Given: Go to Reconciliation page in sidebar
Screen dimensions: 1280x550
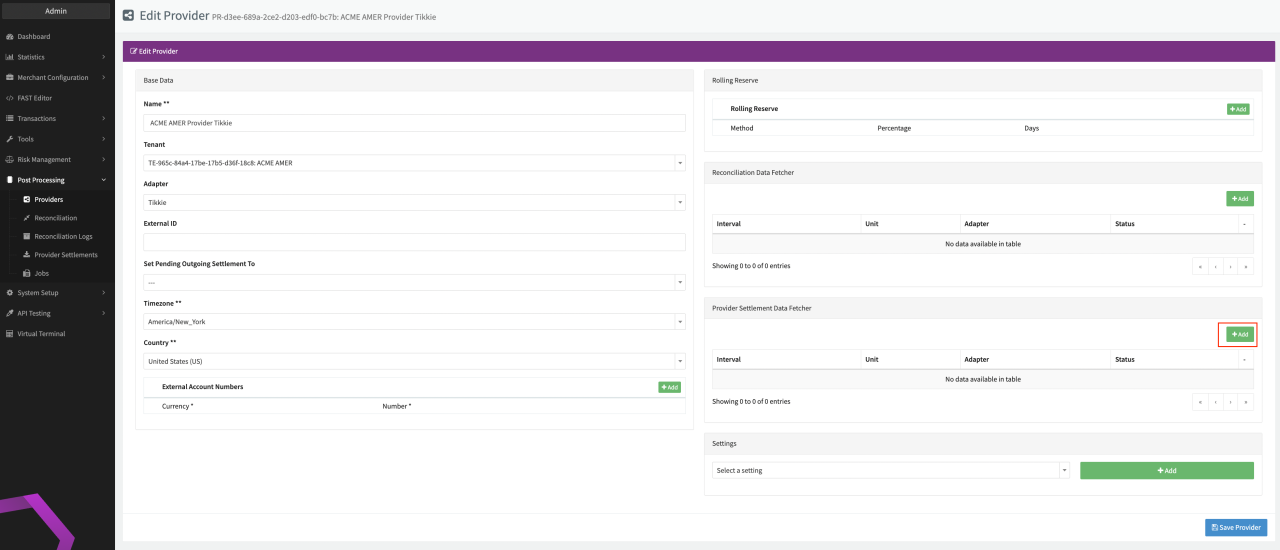Looking at the screenshot, I should point(55,218).
